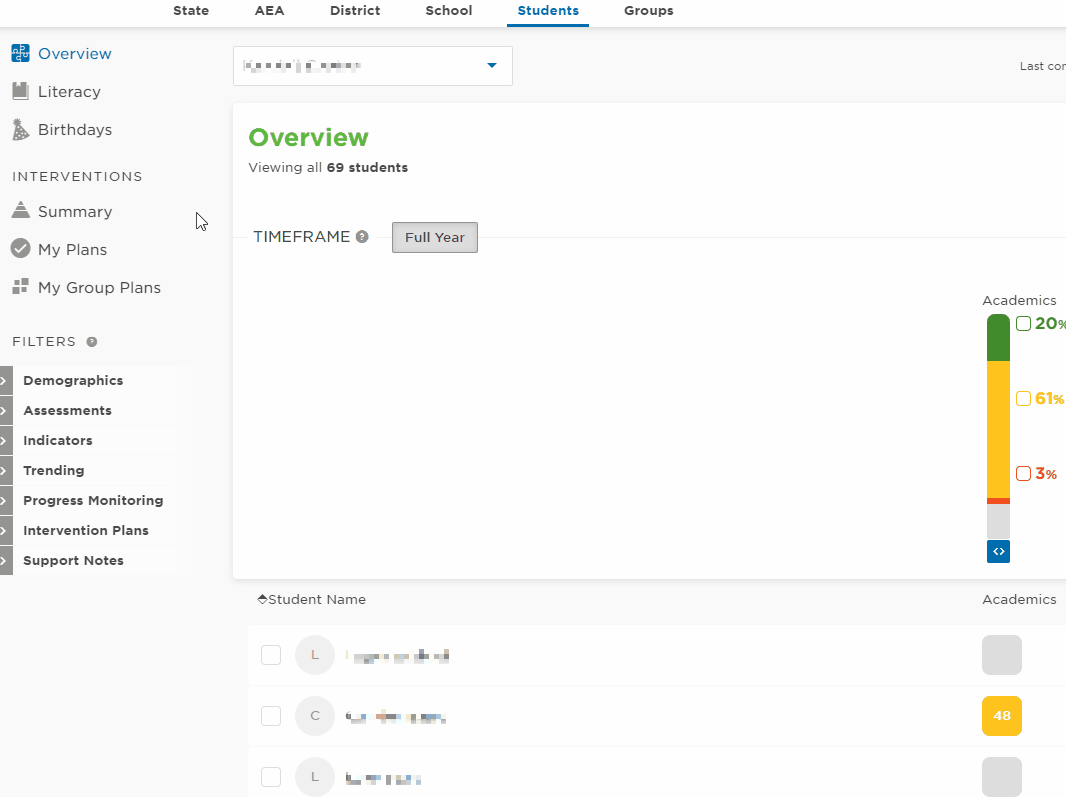Viewport: 1066px width, 797px height.
Task: Switch to the Groups tab
Action: pos(648,11)
